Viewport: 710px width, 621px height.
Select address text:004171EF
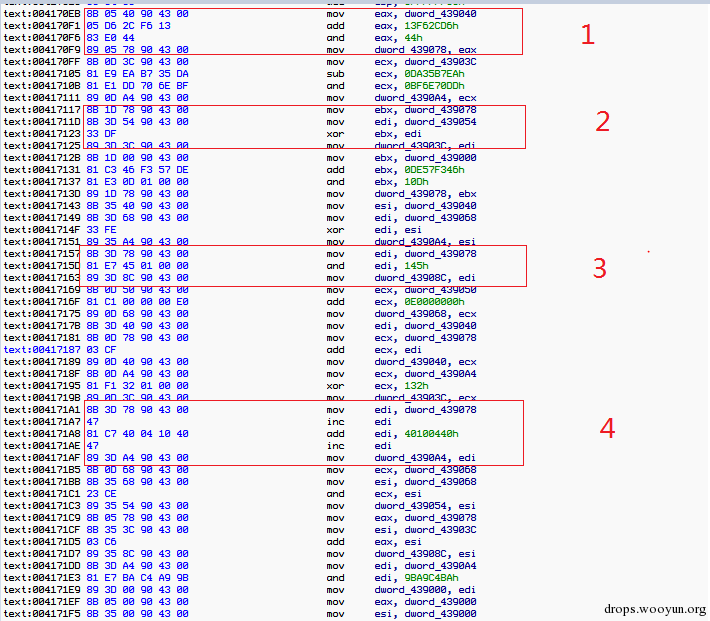tap(42, 602)
